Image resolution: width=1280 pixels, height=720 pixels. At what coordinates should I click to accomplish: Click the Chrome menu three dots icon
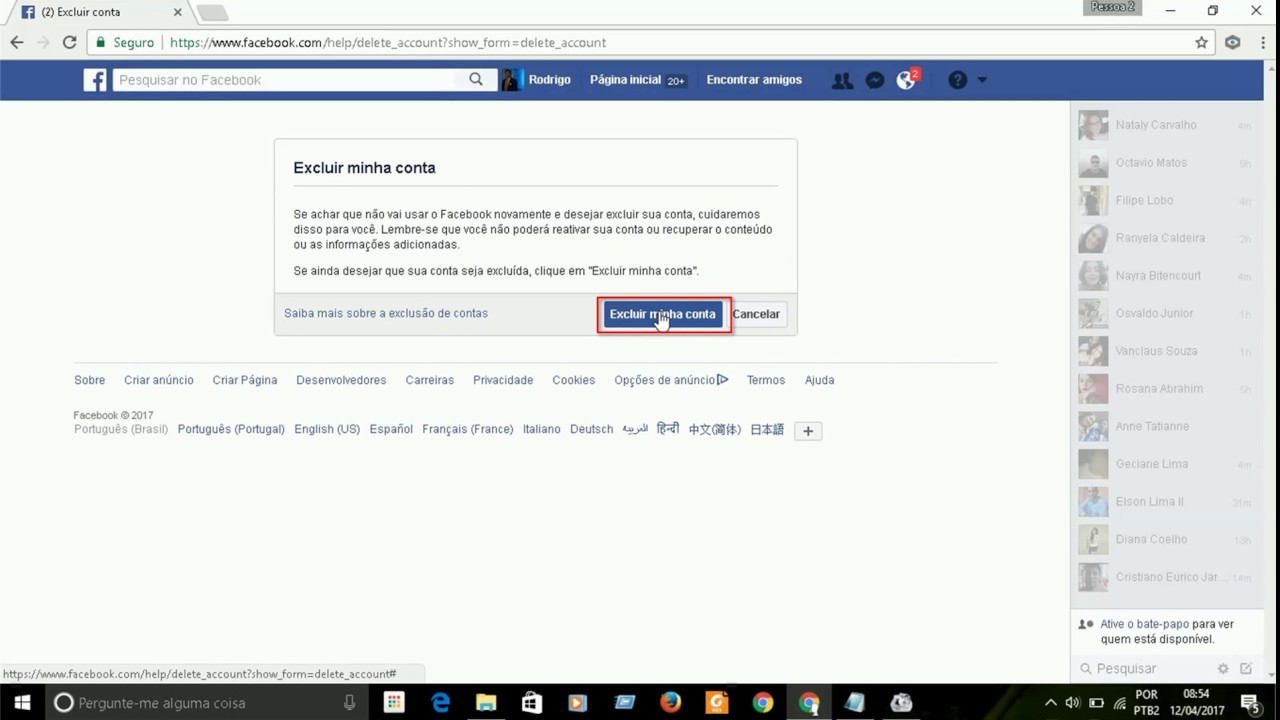(x=1263, y=43)
